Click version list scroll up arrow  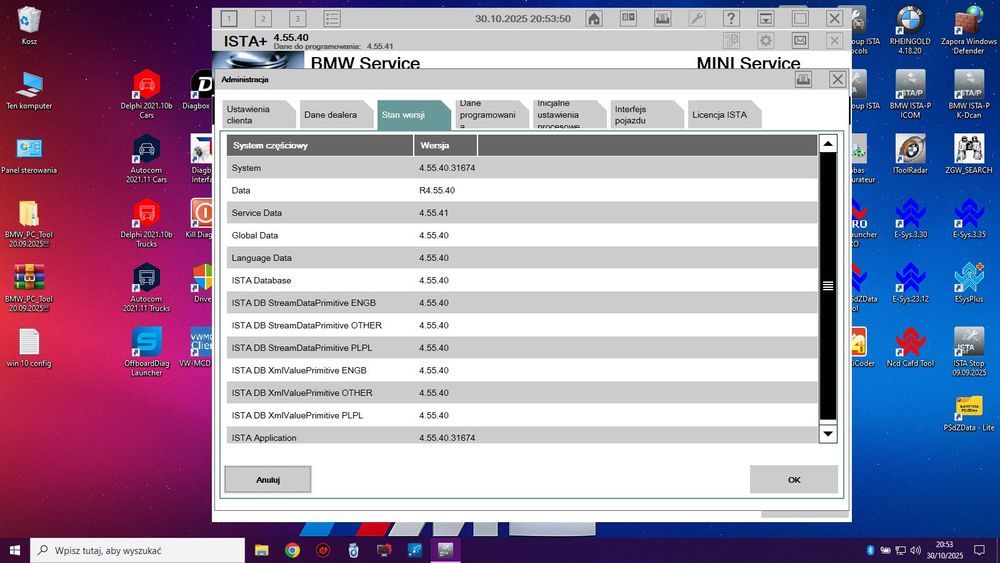pyautogui.click(x=828, y=143)
